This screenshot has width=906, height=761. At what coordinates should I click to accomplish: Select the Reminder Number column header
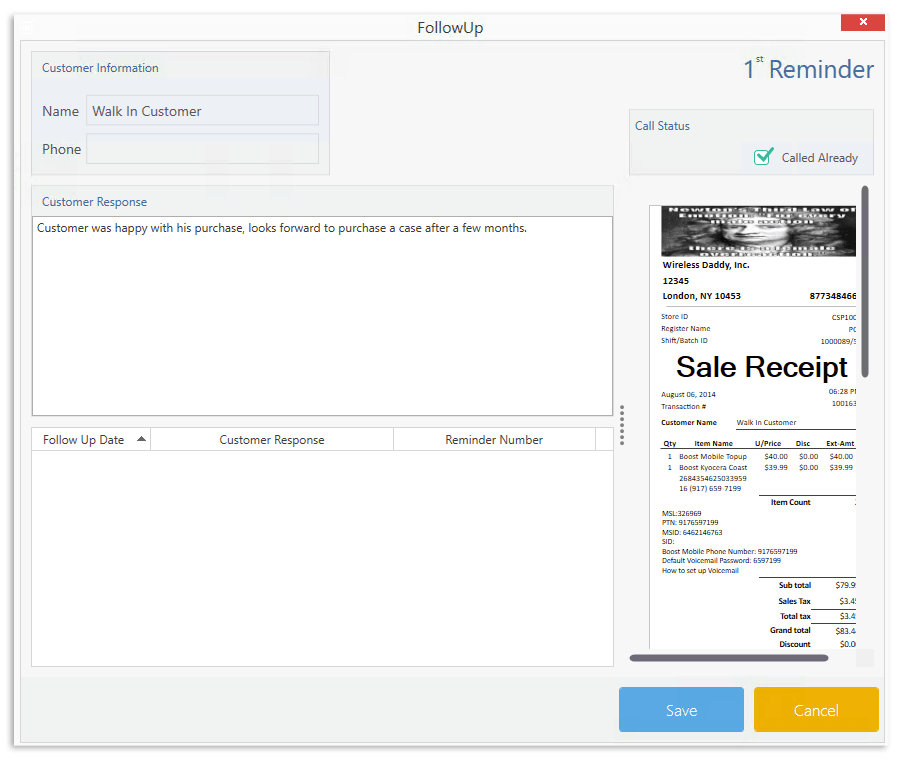pyautogui.click(x=494, y=438)
